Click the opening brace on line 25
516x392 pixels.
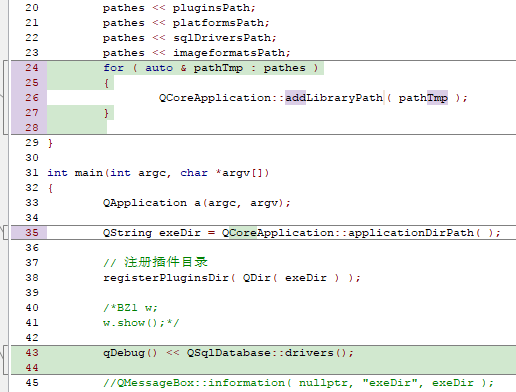click(106, 83)
